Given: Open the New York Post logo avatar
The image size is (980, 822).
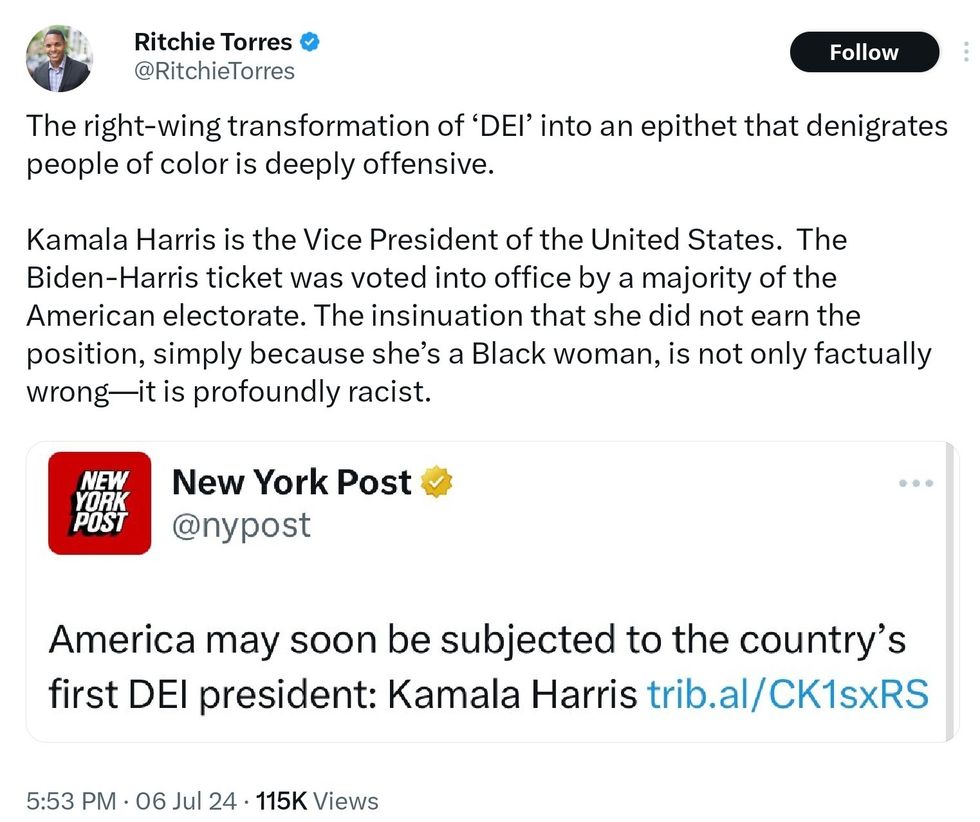Looking at the screenshot, I should pos(99,503).
